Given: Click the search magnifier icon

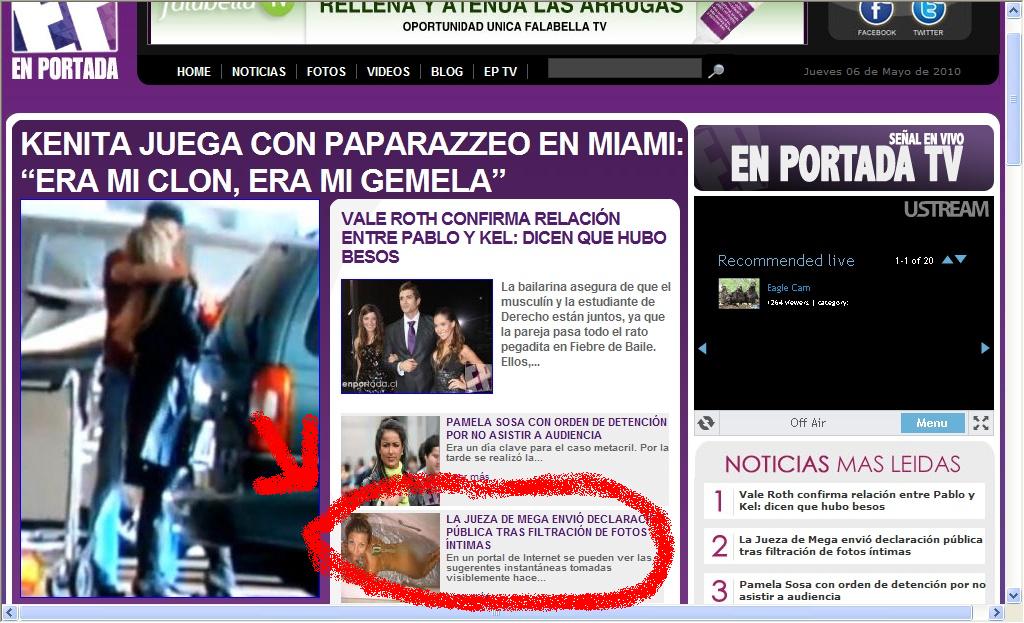Looking at the screenshot, I should (x=716, y=71).
